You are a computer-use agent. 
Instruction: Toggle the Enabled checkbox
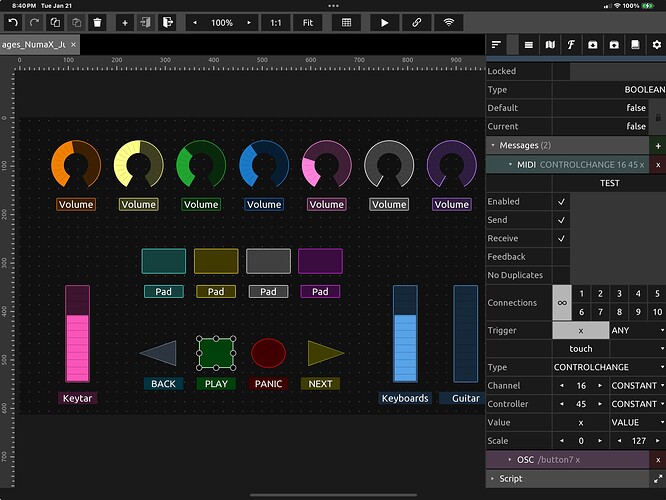561,201
